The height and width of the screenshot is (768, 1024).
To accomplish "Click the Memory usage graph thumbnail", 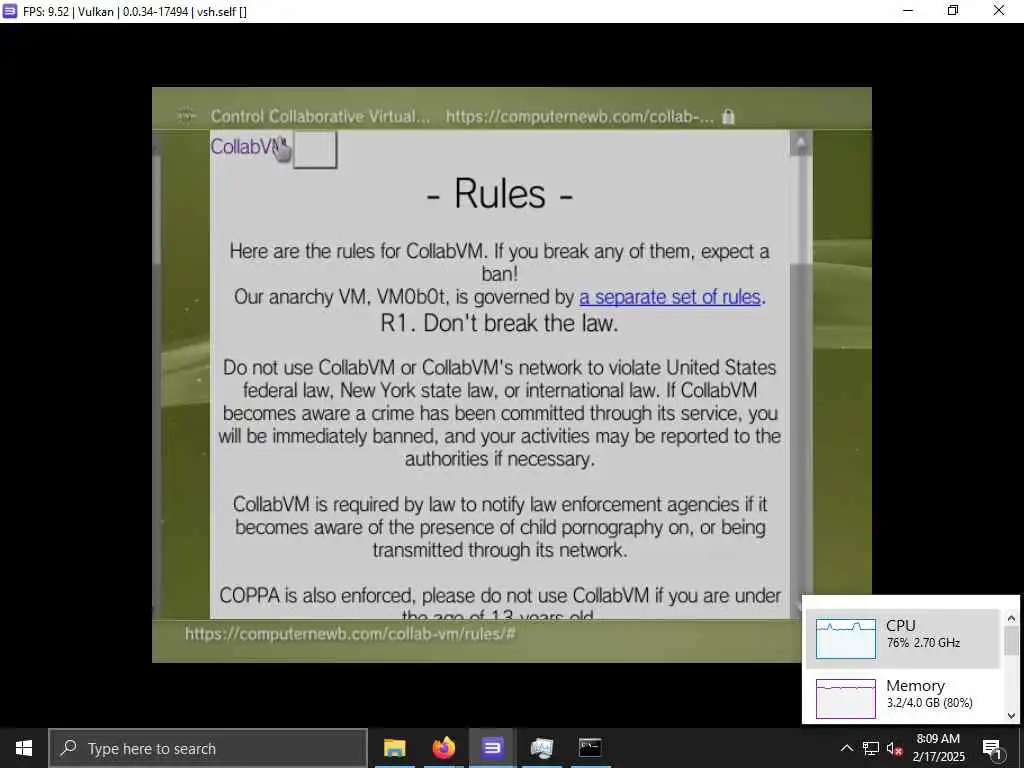I will click(x=846, y=699).
